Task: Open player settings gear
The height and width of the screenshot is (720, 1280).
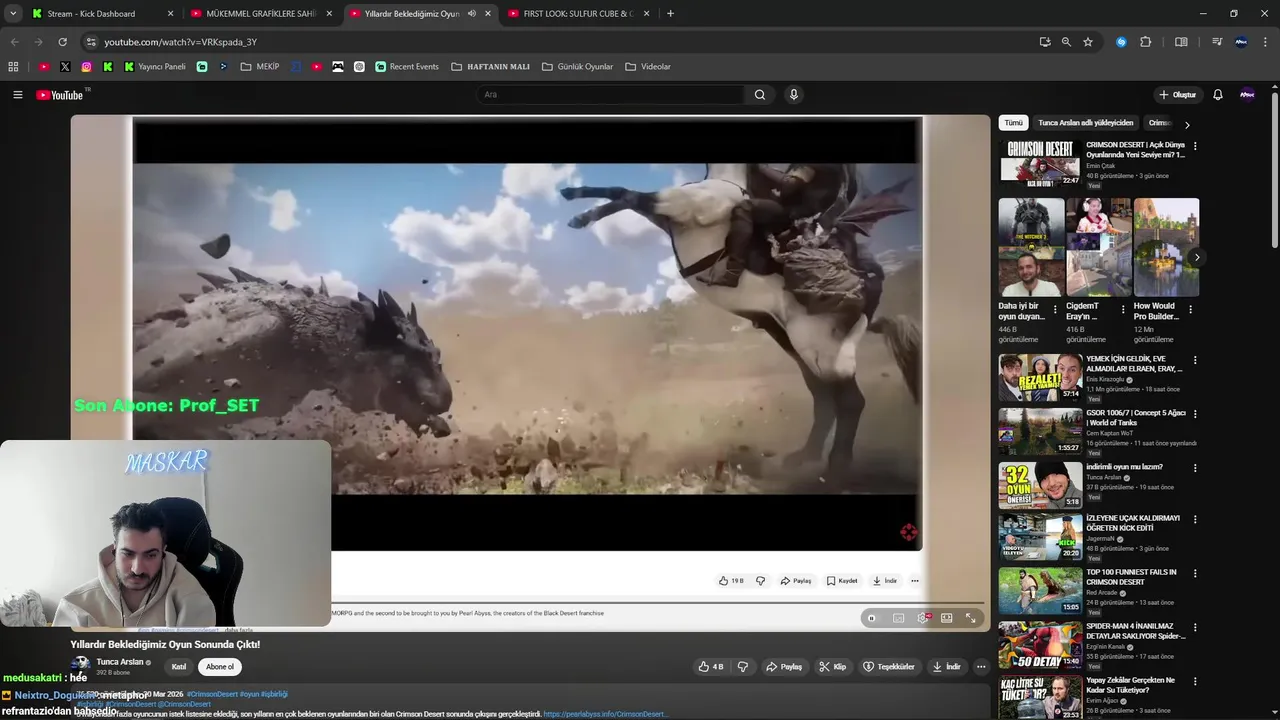Action: tap(923, 618)
